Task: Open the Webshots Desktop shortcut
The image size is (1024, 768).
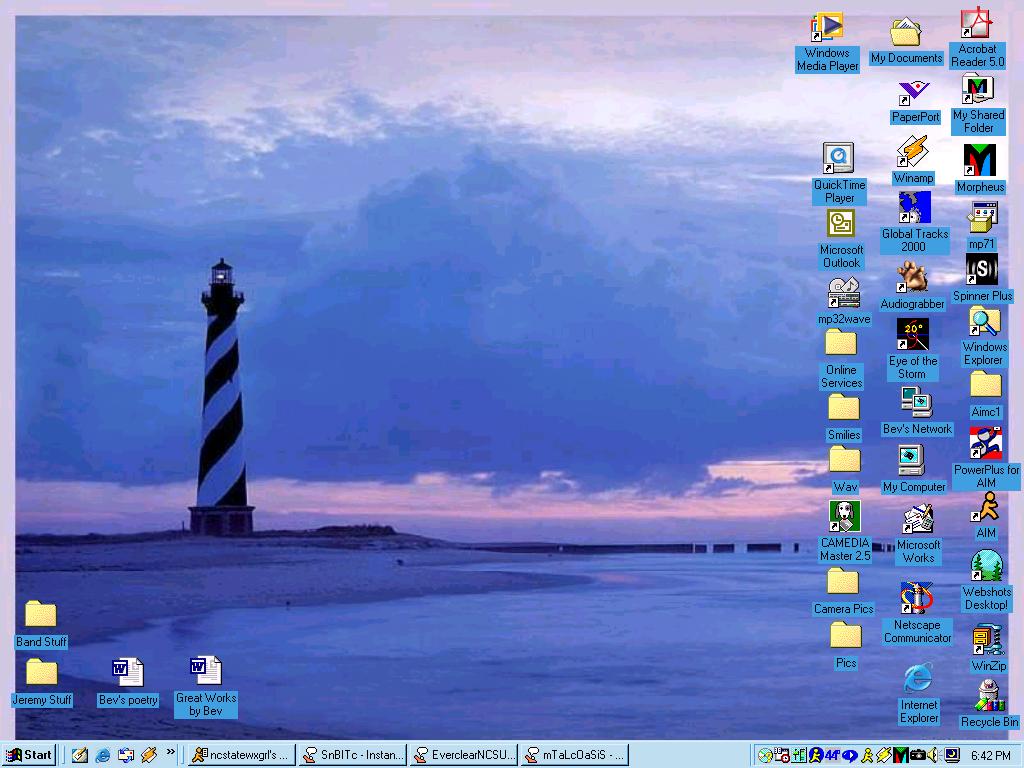Action: coord(986,567)
